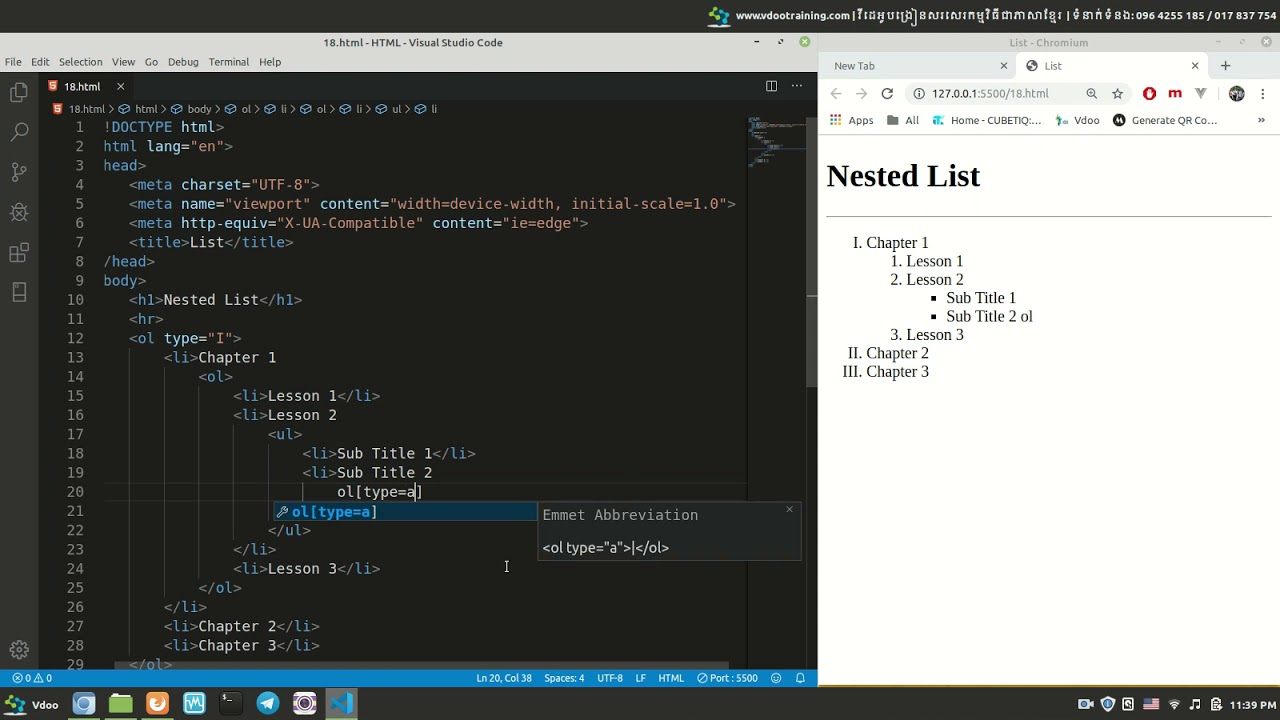Change encoding via UTF-8 status item
This screenshot has height=720, width=1280.
coord(610,678)
